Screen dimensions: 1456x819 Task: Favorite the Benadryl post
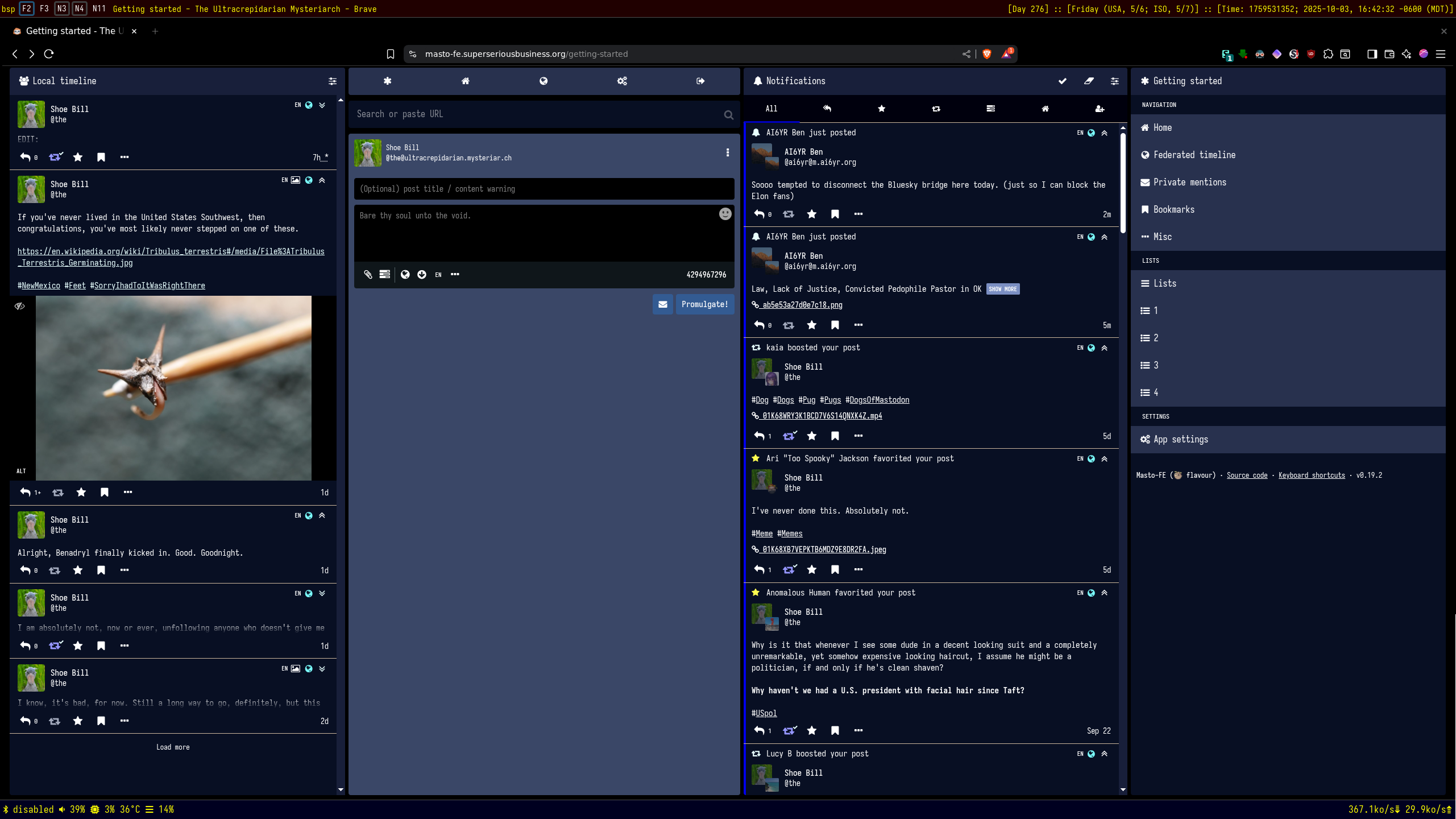point(78,570)
